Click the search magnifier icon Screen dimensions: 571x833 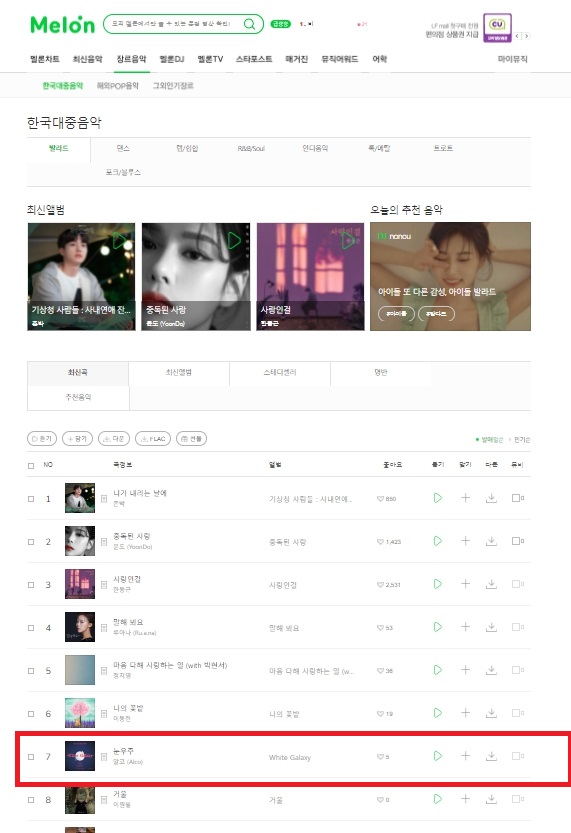(x=249, y=24)
